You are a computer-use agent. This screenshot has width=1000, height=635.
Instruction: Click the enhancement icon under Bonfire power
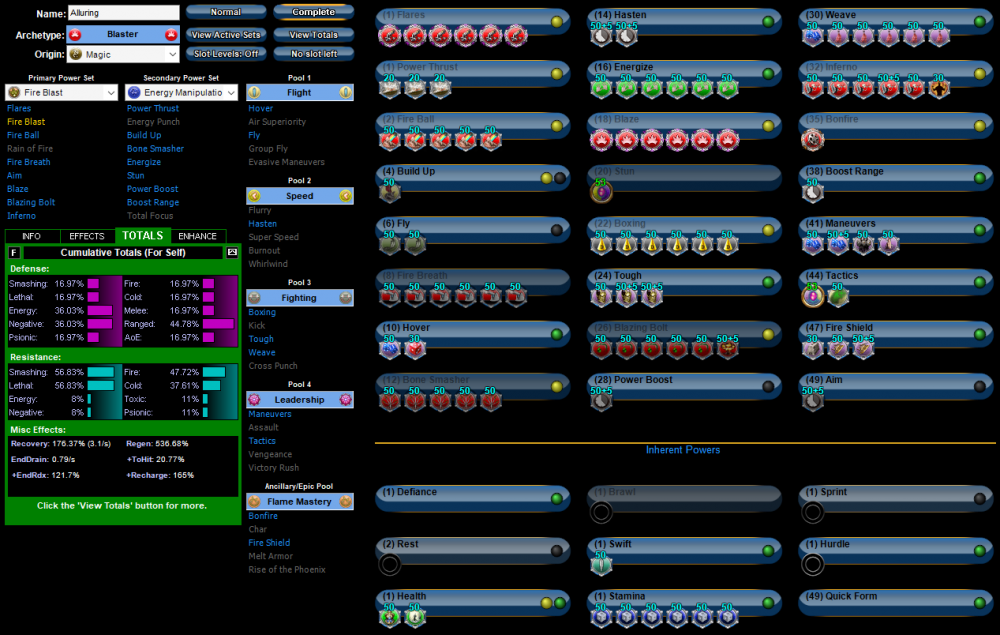tap(812, 140)
